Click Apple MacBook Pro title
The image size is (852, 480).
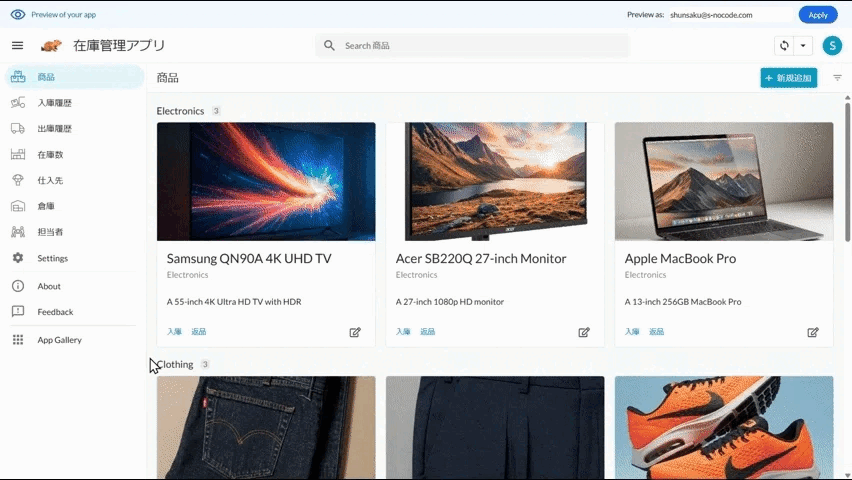tap(680, 259)
